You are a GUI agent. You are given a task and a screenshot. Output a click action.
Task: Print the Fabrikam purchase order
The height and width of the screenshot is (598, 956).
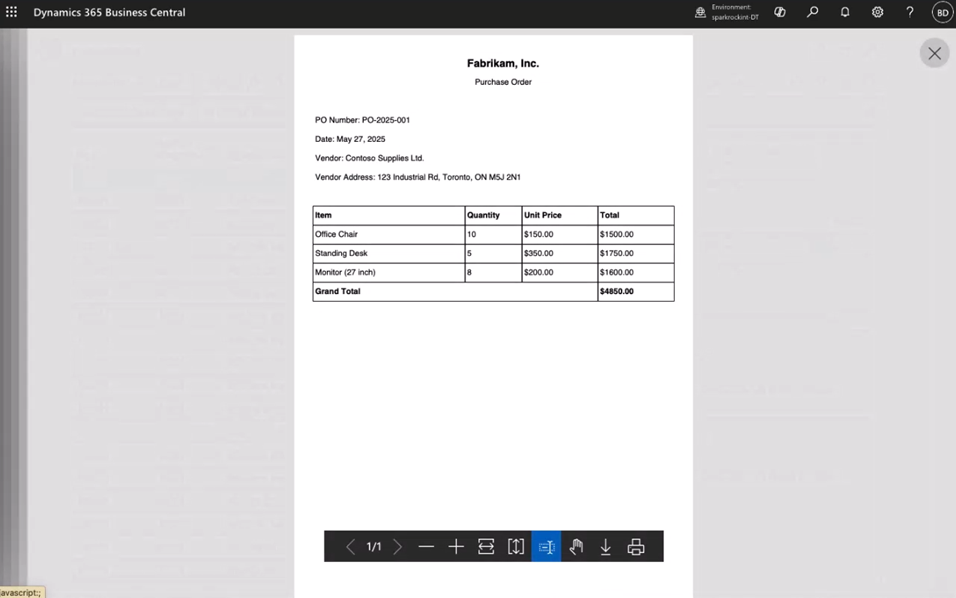click(x=634, y=546)
